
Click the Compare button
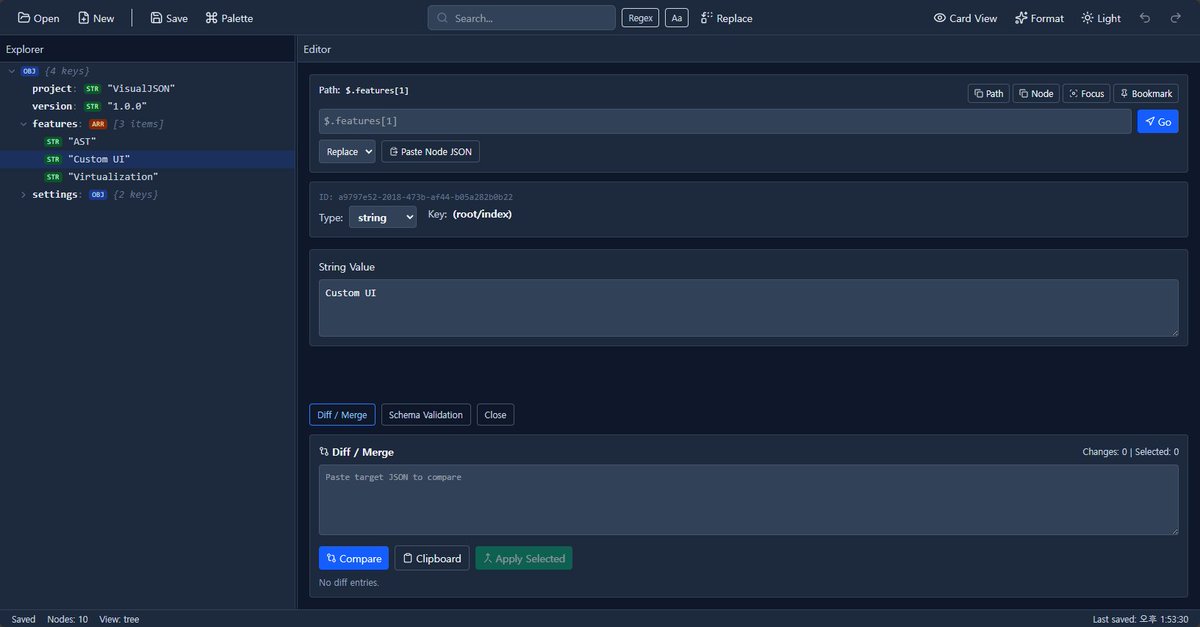tap(353, 558)
